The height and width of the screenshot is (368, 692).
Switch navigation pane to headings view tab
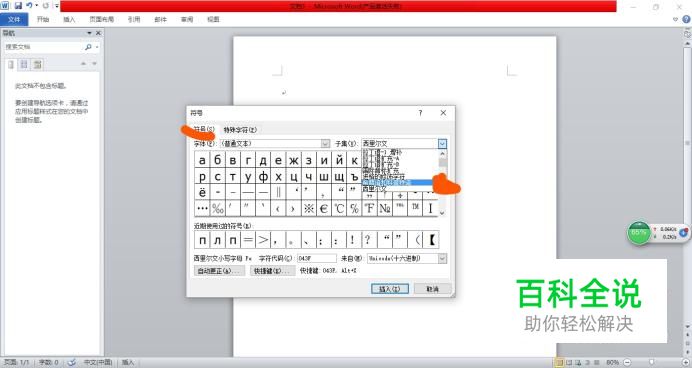(11, 64)
